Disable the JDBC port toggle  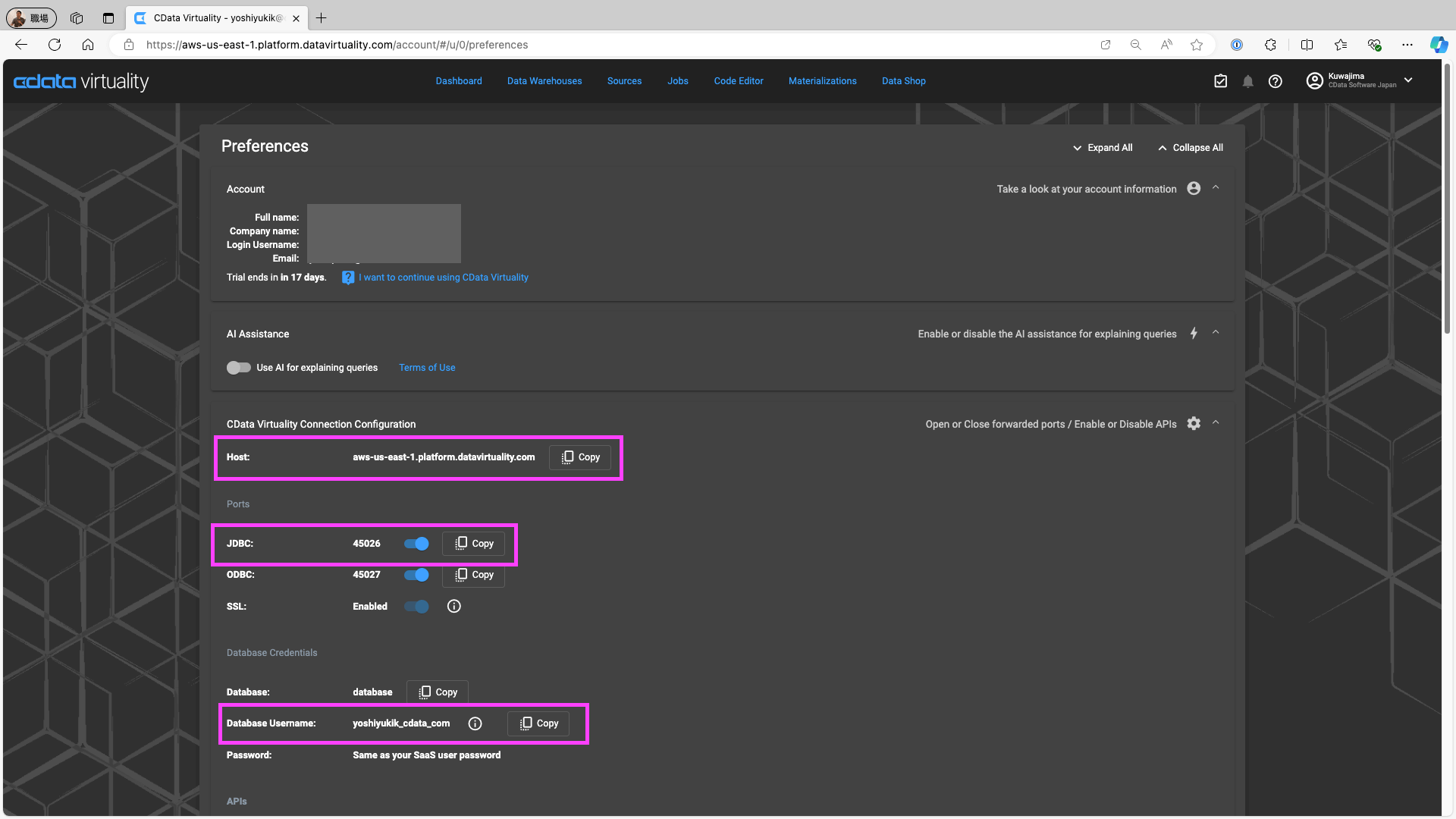(x=416, y=544)
